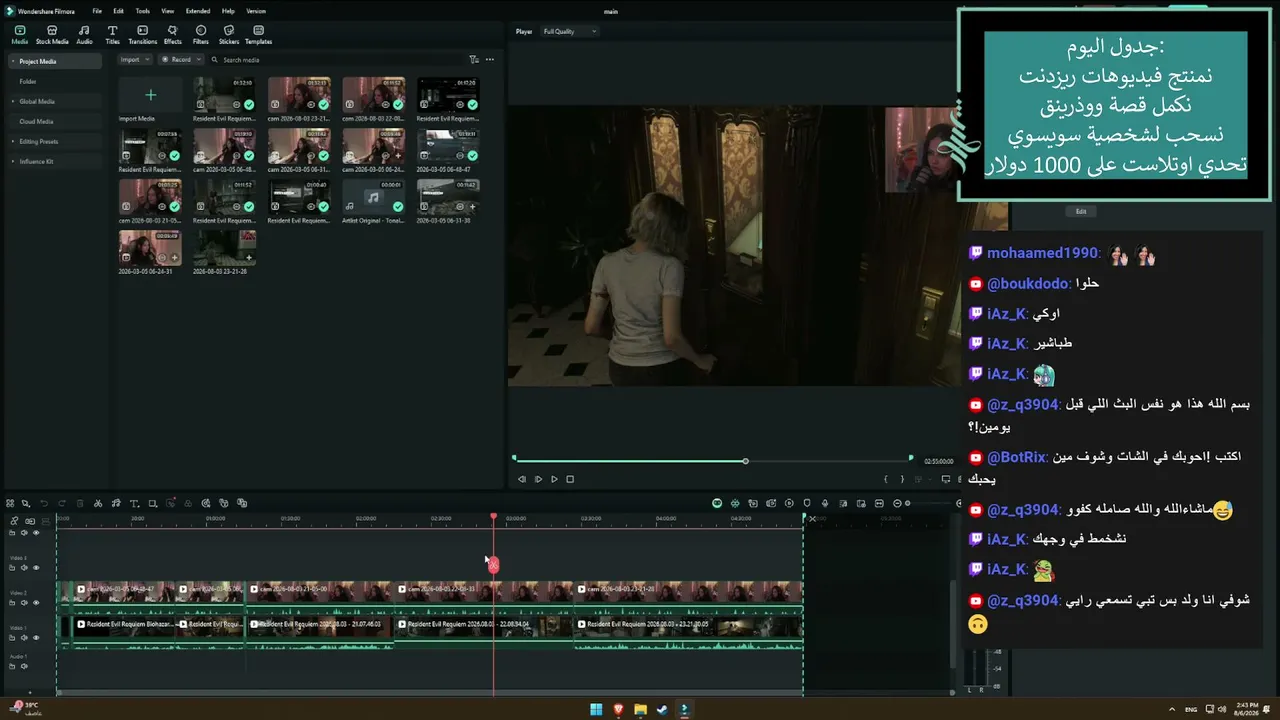Add text with the timeline Text tool
Viewport: 1280px width, 720px height.
pyautogui.click(x=134, y=503)
